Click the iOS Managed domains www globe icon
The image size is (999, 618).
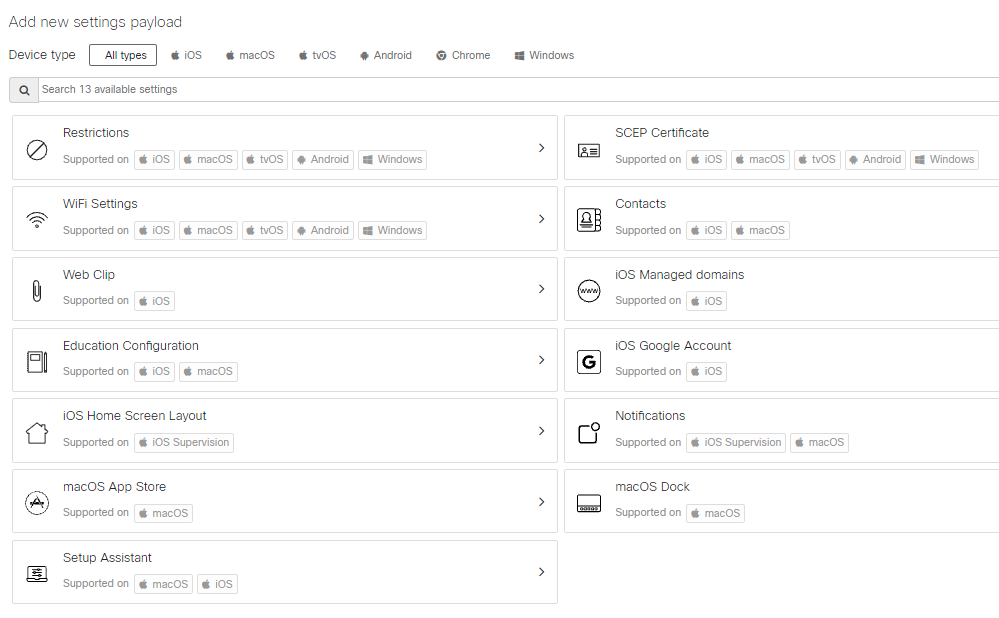point(588,289)
